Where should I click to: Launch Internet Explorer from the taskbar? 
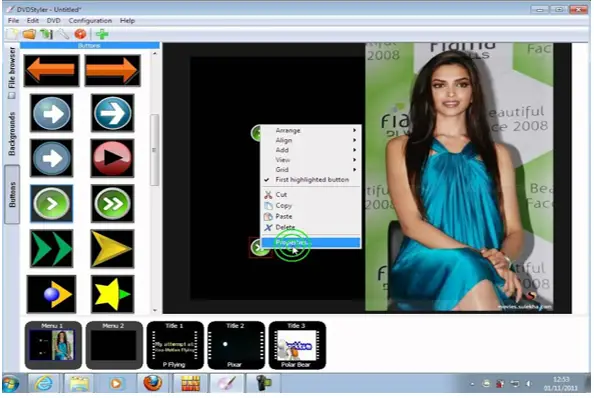(44, 383)
